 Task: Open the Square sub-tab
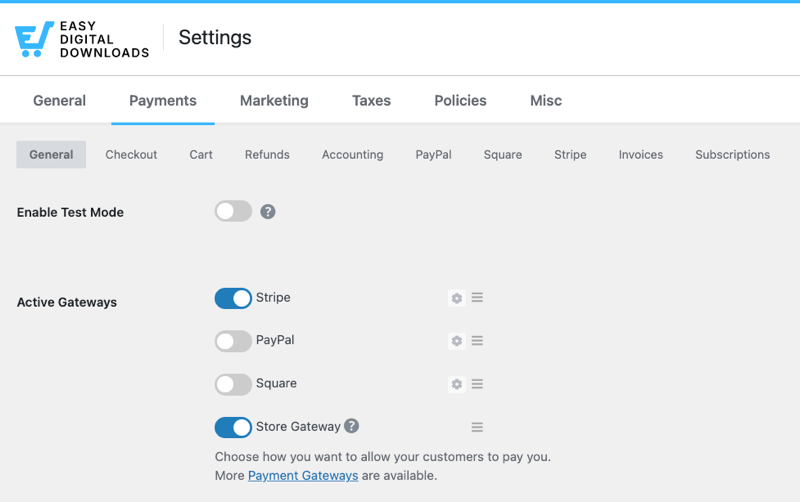503,155
